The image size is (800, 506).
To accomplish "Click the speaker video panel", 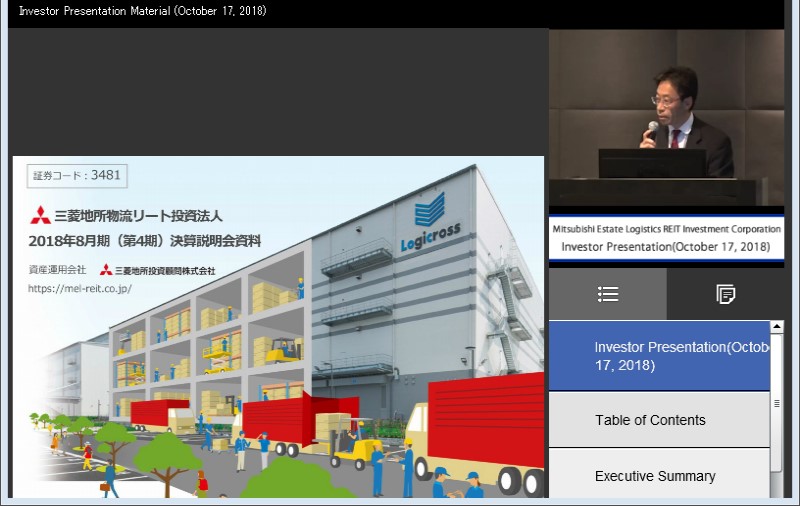I will 666,118.
